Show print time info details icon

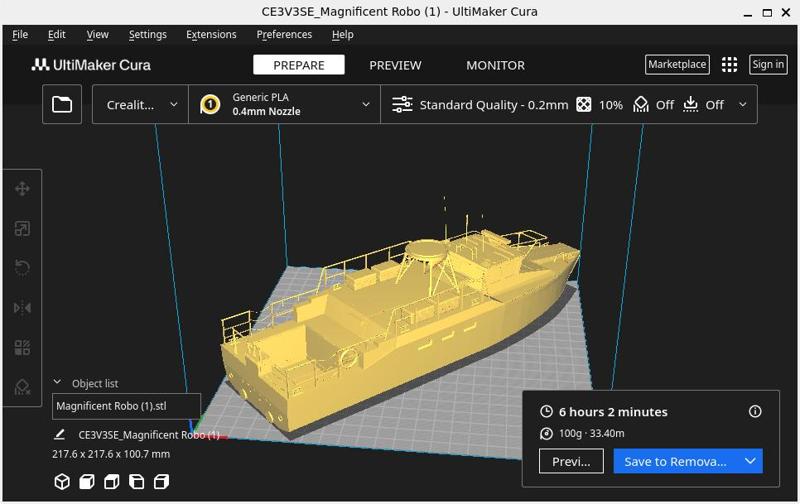(x=755, y=411)
